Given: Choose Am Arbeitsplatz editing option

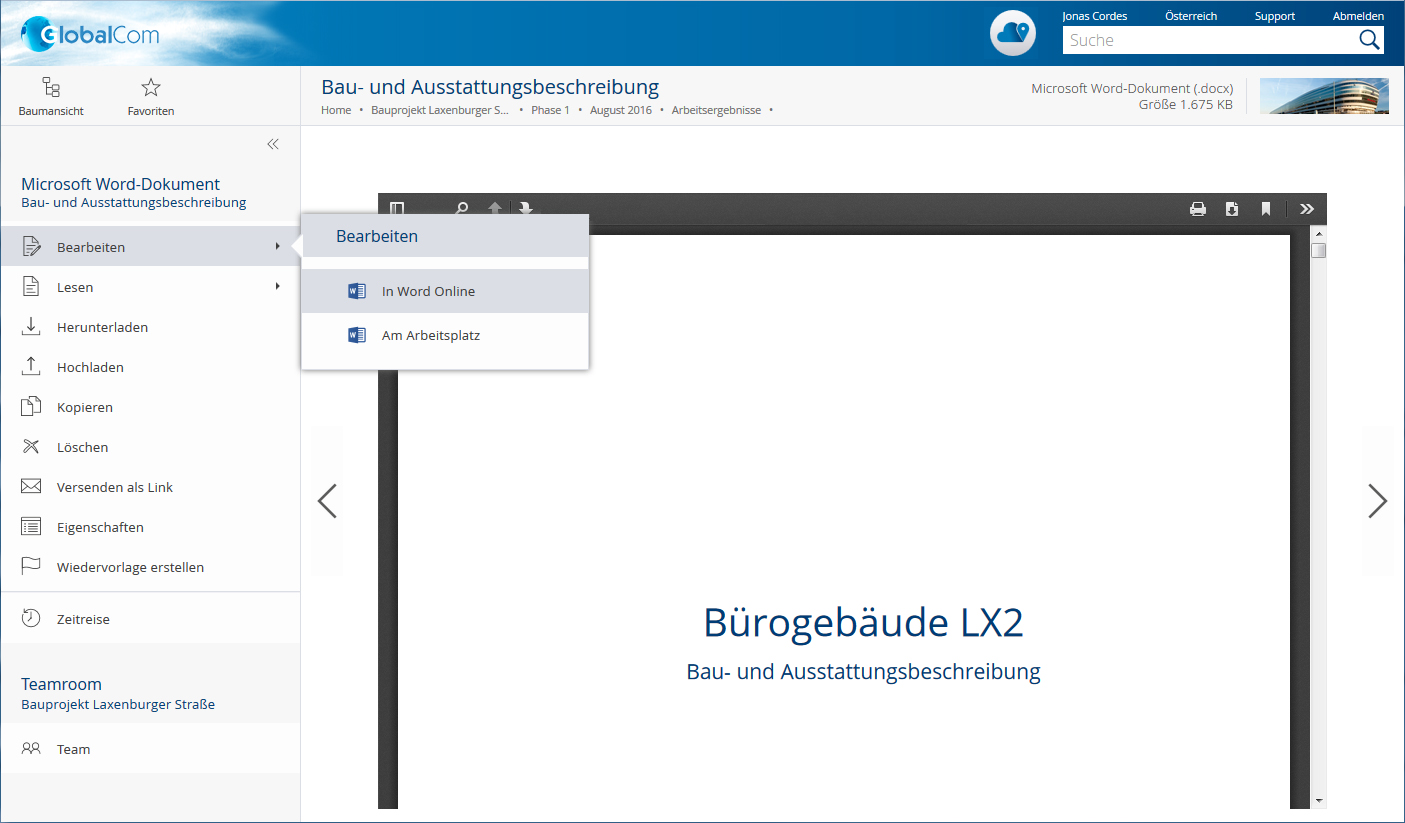Looking at the screenshot, I should click(430, 335).
